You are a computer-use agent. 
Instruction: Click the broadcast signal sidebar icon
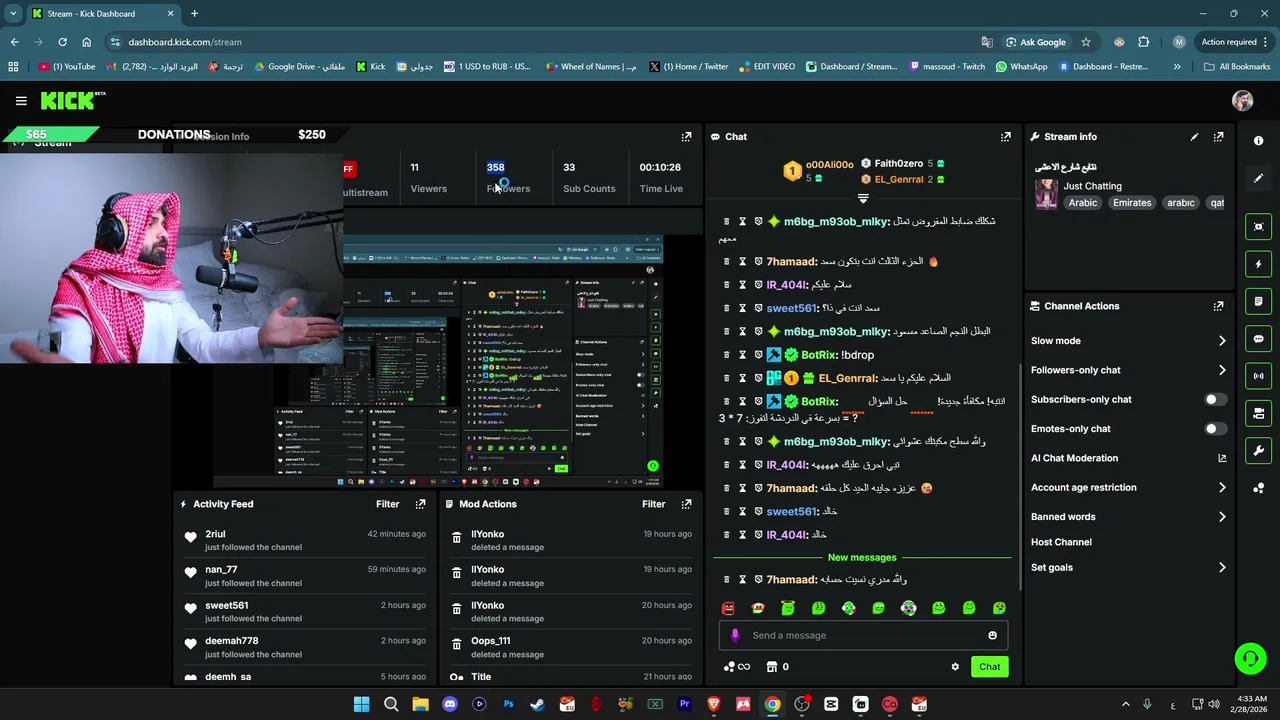point(1259,376)
